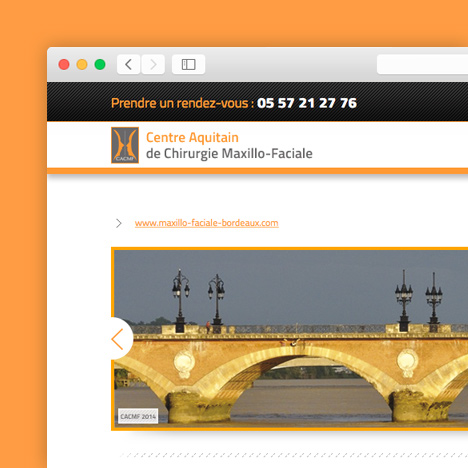The image size is (468, 468).
Task: Show the previous slide with orange arrow
Action: pyautogui.click(x=120, y=339)
